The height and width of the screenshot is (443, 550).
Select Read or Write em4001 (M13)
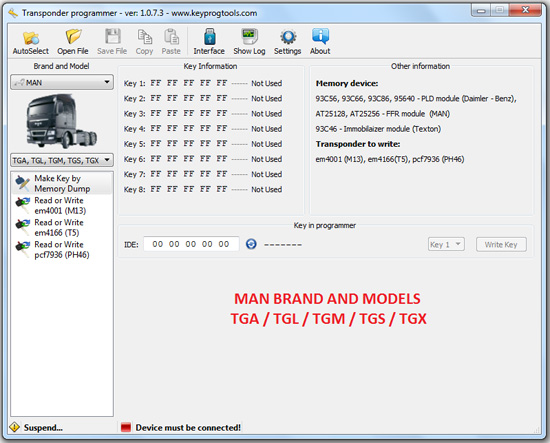tap(62, 206)
